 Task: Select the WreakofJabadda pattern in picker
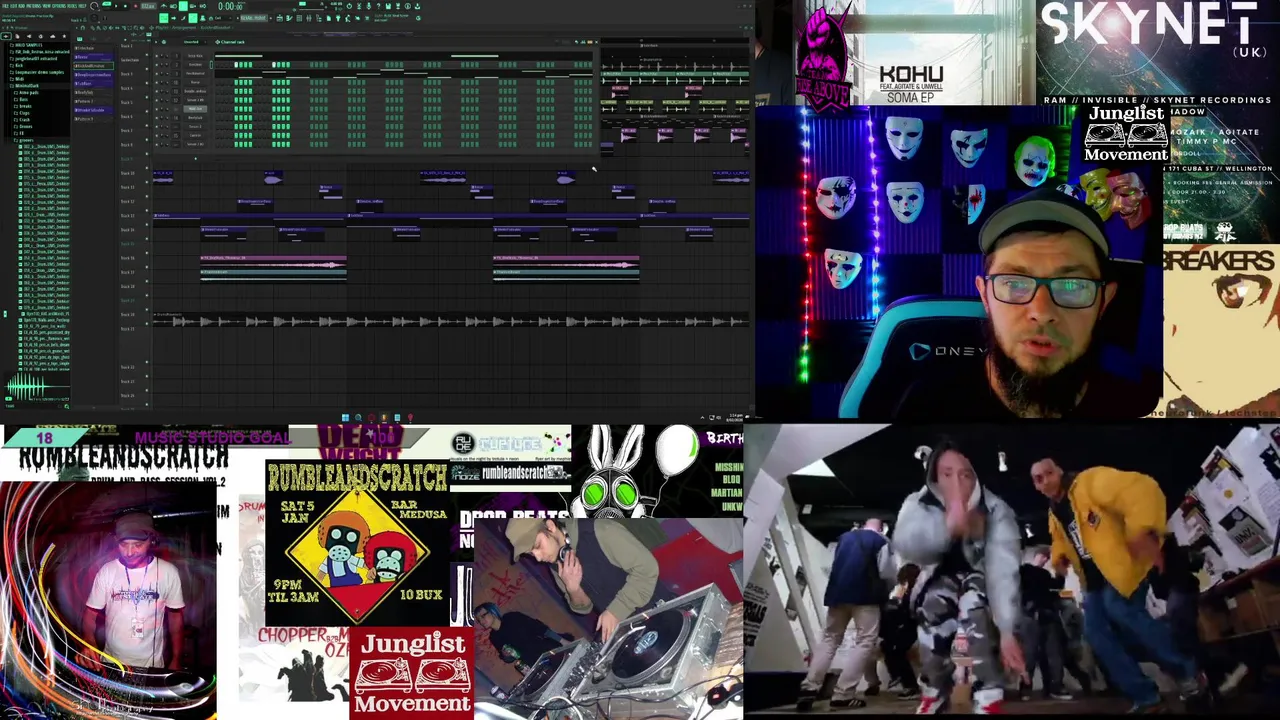93,110
